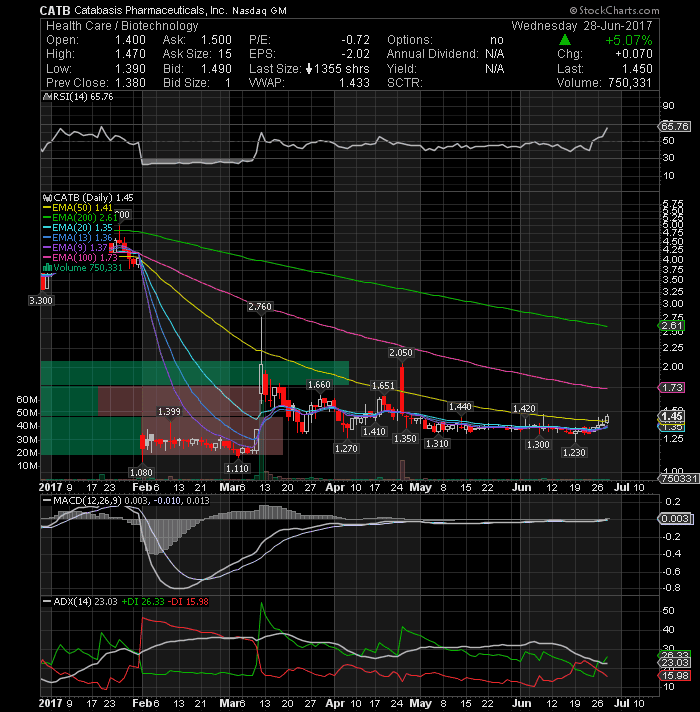
Task: Click the 1.110 March low label
Action: (x=237, y=468)
